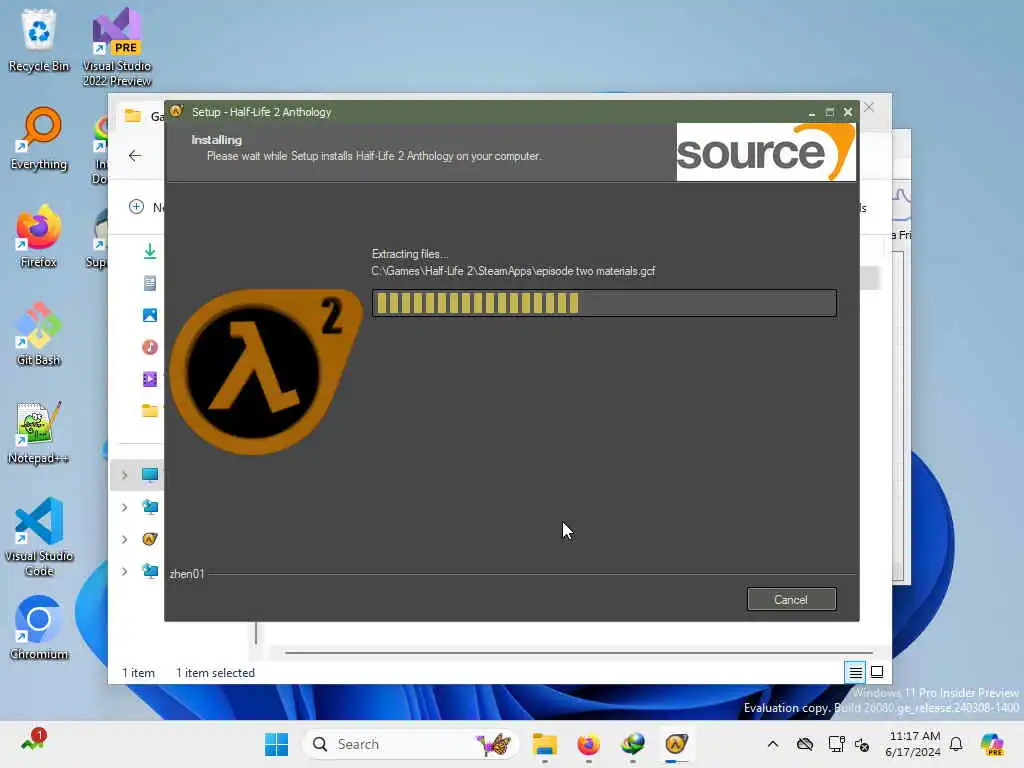Select the This PC monitor icon
The height and width of the screenshot is (768, 1024).
(150, 475)
